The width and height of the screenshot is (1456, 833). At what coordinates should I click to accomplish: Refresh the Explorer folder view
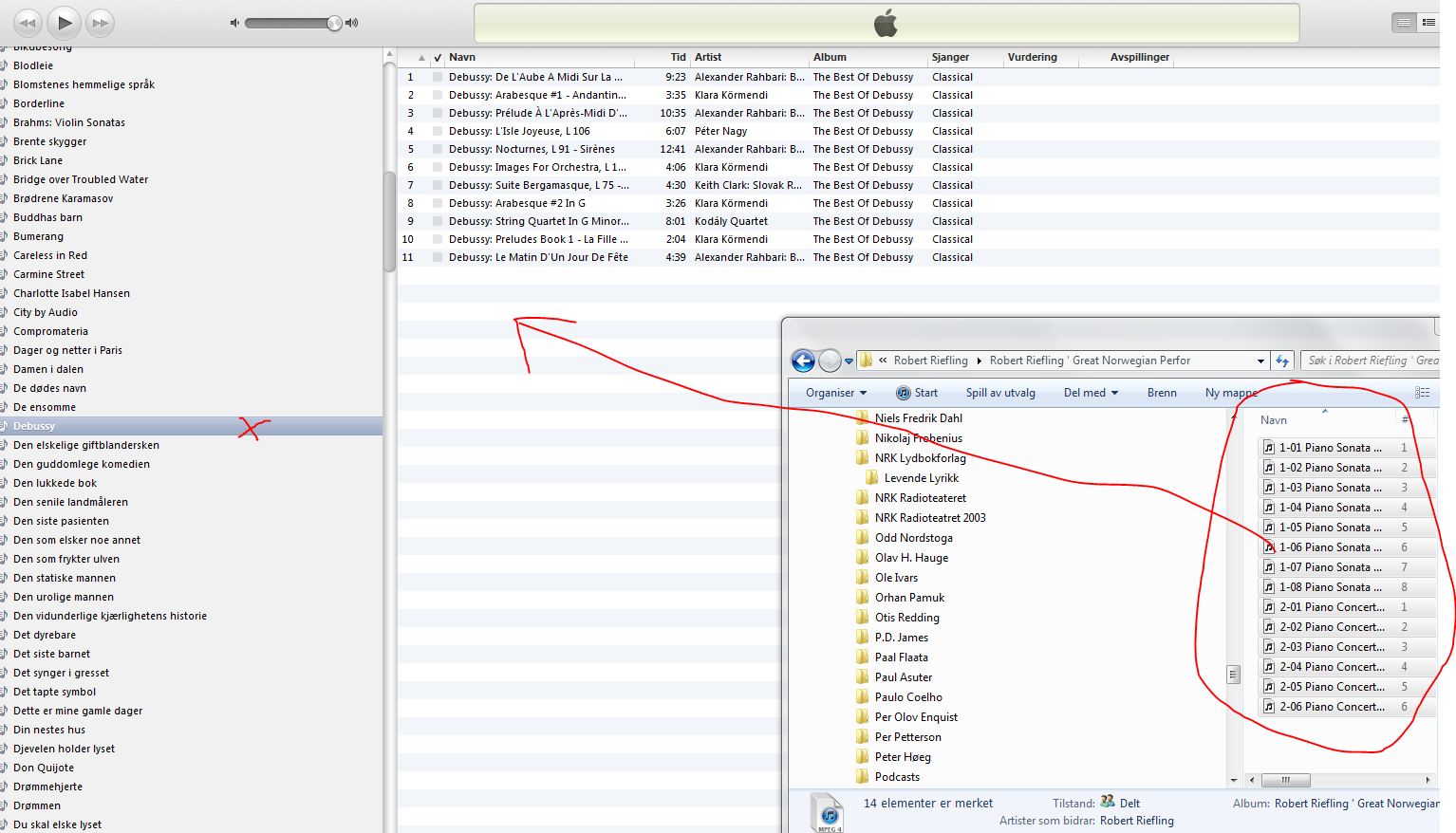tap(1282, 361)
